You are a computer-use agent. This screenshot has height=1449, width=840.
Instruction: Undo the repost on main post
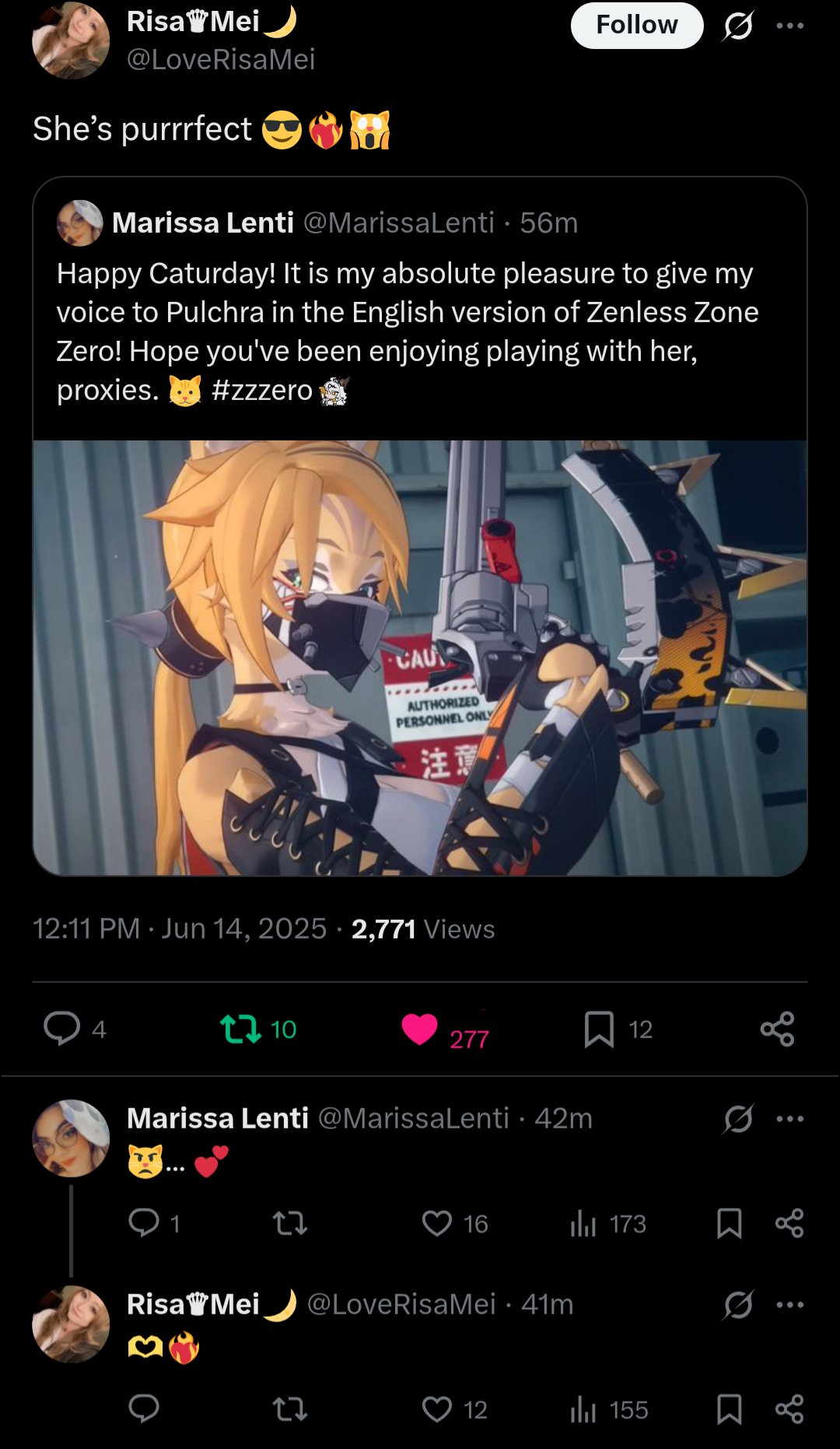click(x=240, y=1029)
